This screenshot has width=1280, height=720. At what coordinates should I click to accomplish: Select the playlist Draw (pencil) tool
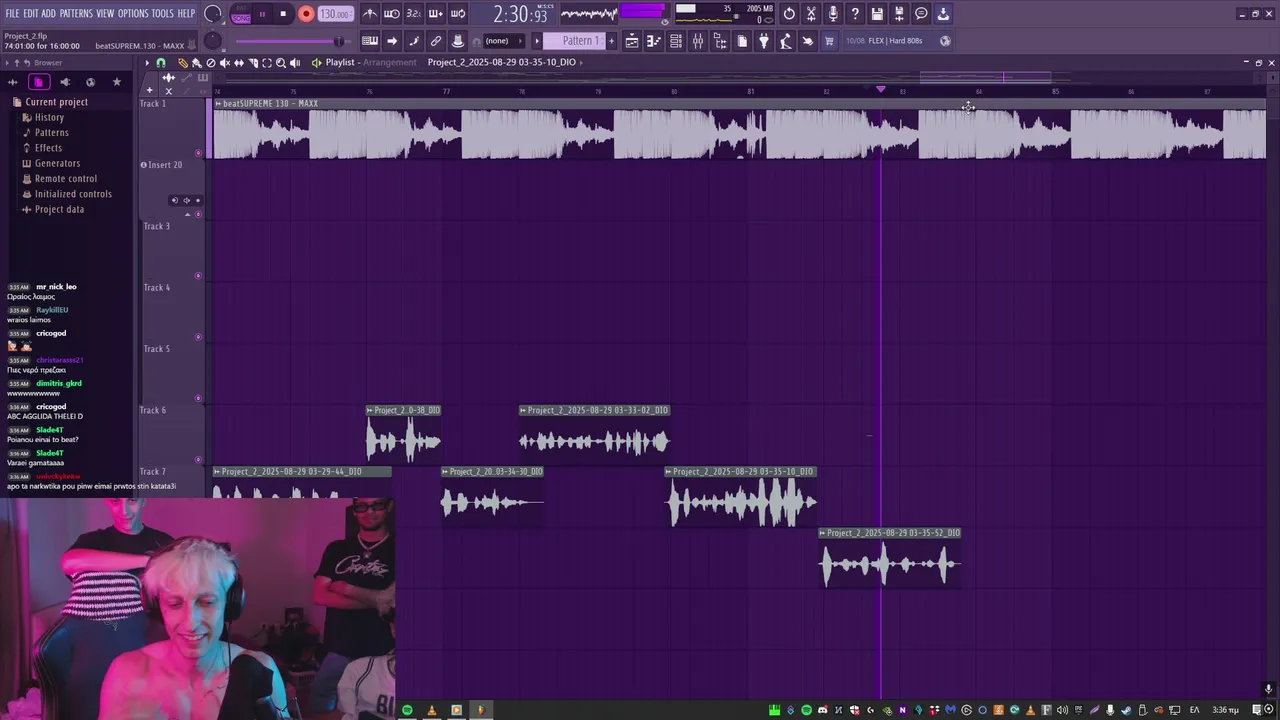point(183,62)
